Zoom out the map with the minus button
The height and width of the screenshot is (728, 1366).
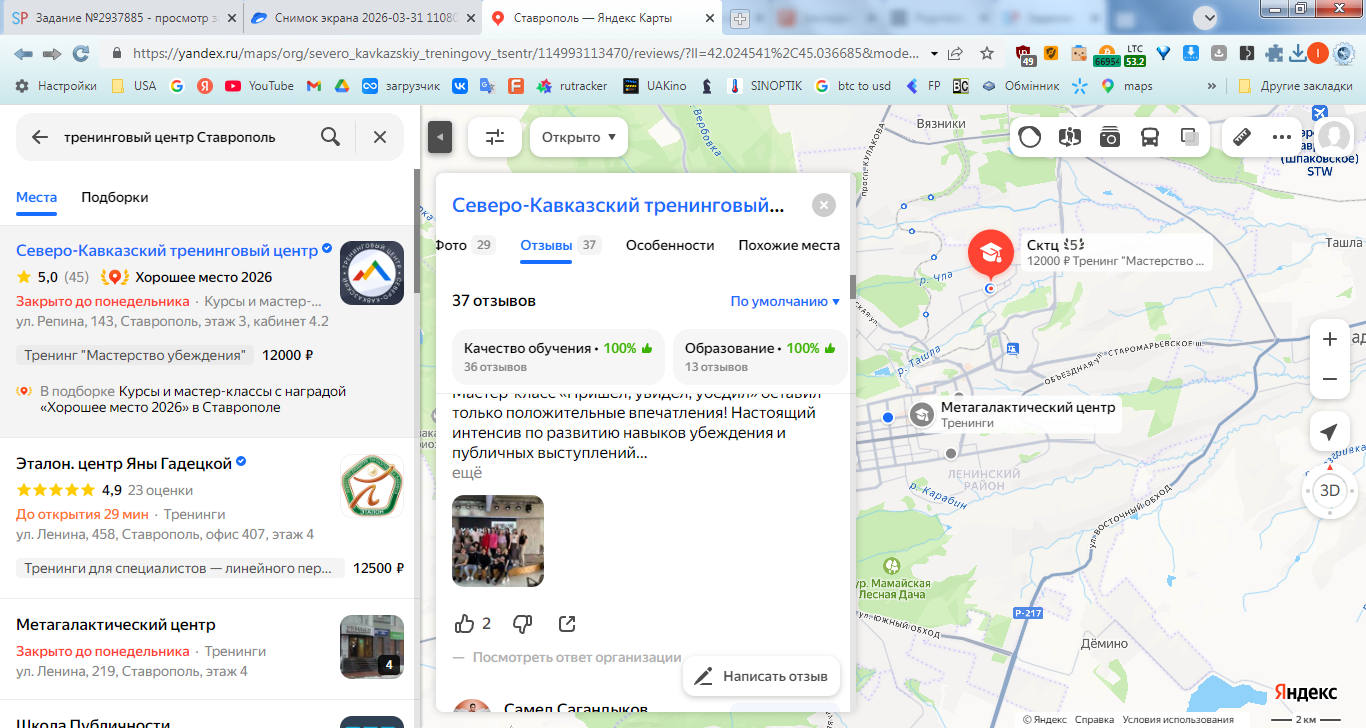click(x=1330, y=380)
